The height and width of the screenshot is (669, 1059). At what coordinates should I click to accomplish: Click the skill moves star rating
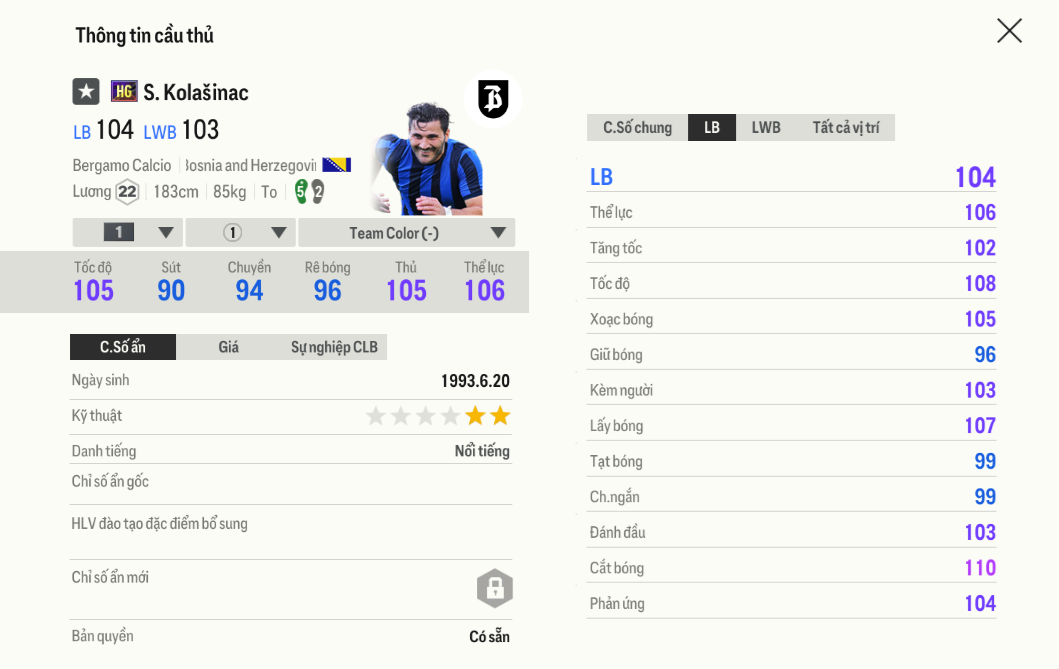click(438, 416)
